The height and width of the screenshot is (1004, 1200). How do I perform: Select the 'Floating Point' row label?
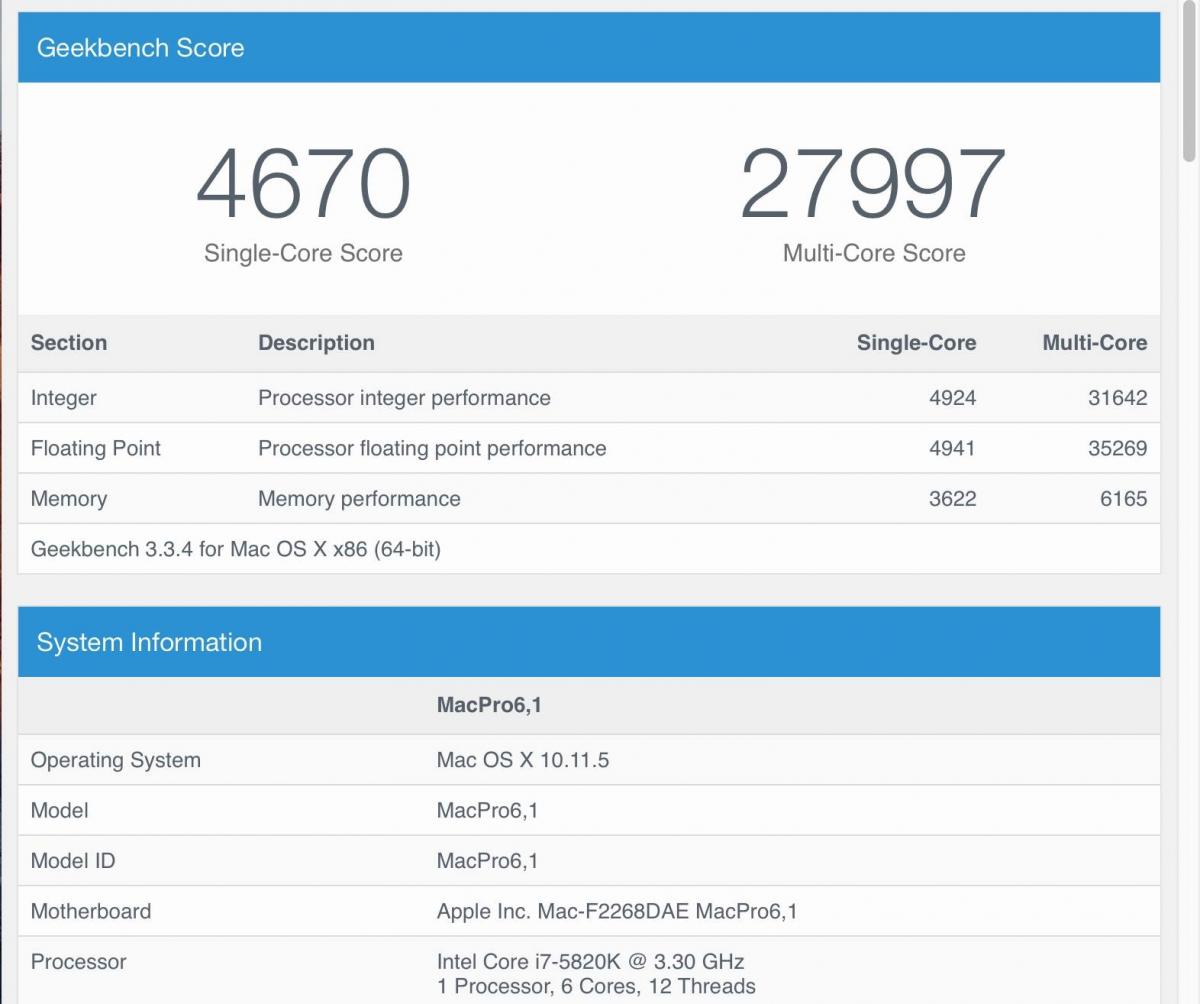96,448
